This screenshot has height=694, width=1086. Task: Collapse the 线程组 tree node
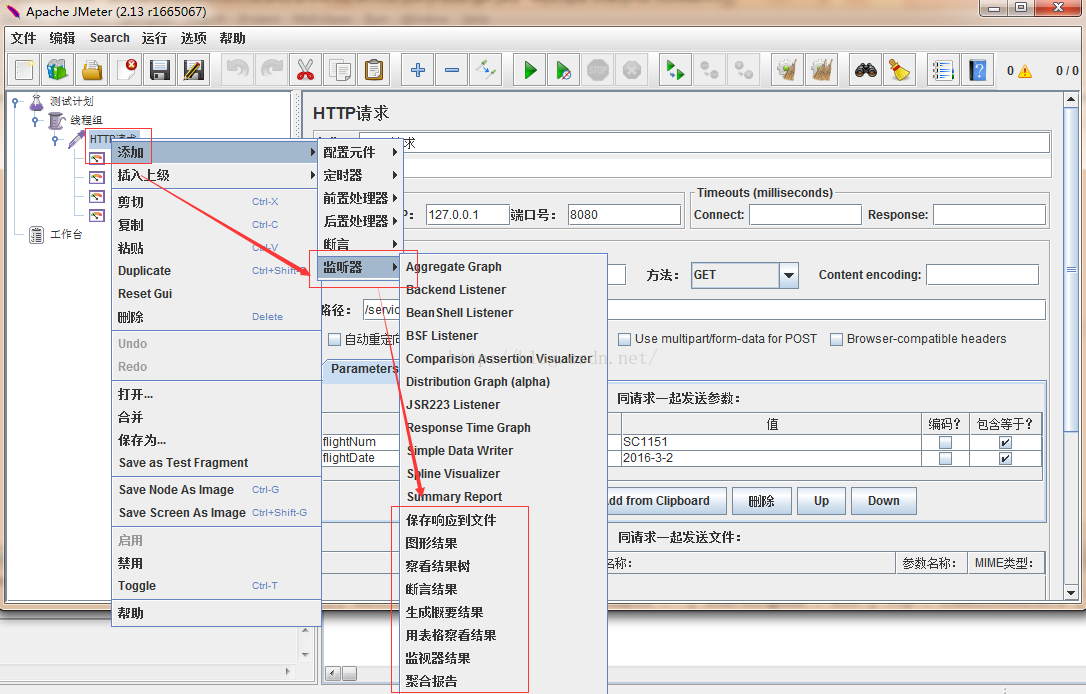click(35, 121)
